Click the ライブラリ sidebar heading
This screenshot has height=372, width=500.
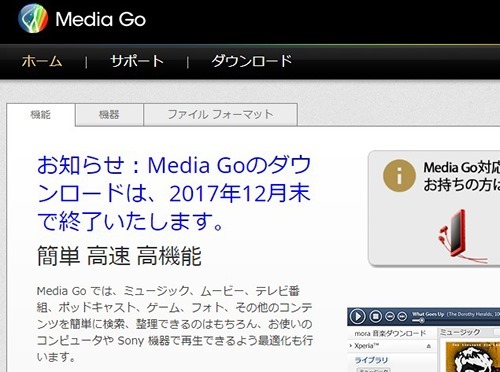pyautogui.click(x=371, y=360)
